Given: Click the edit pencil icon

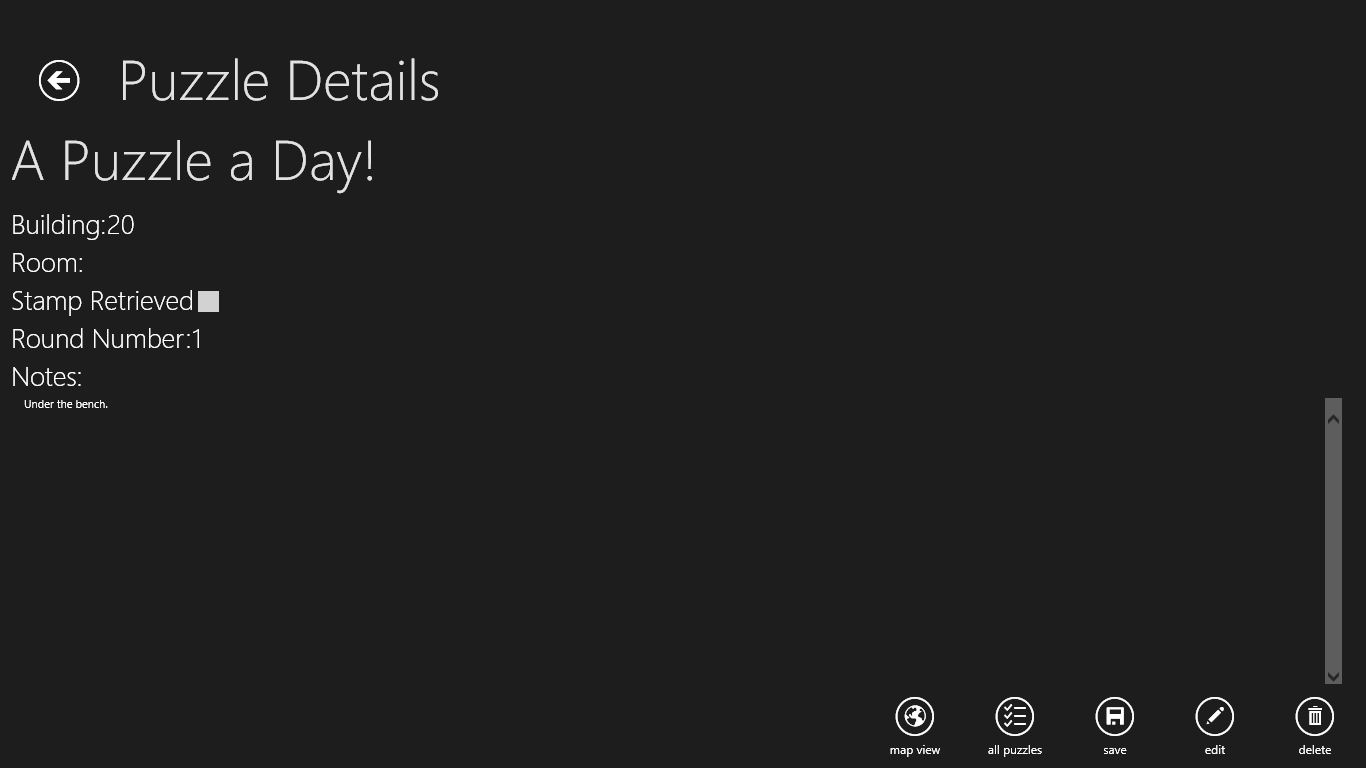Looking at the screenshot, I should pyautogui.click(x=1214, y=716).
